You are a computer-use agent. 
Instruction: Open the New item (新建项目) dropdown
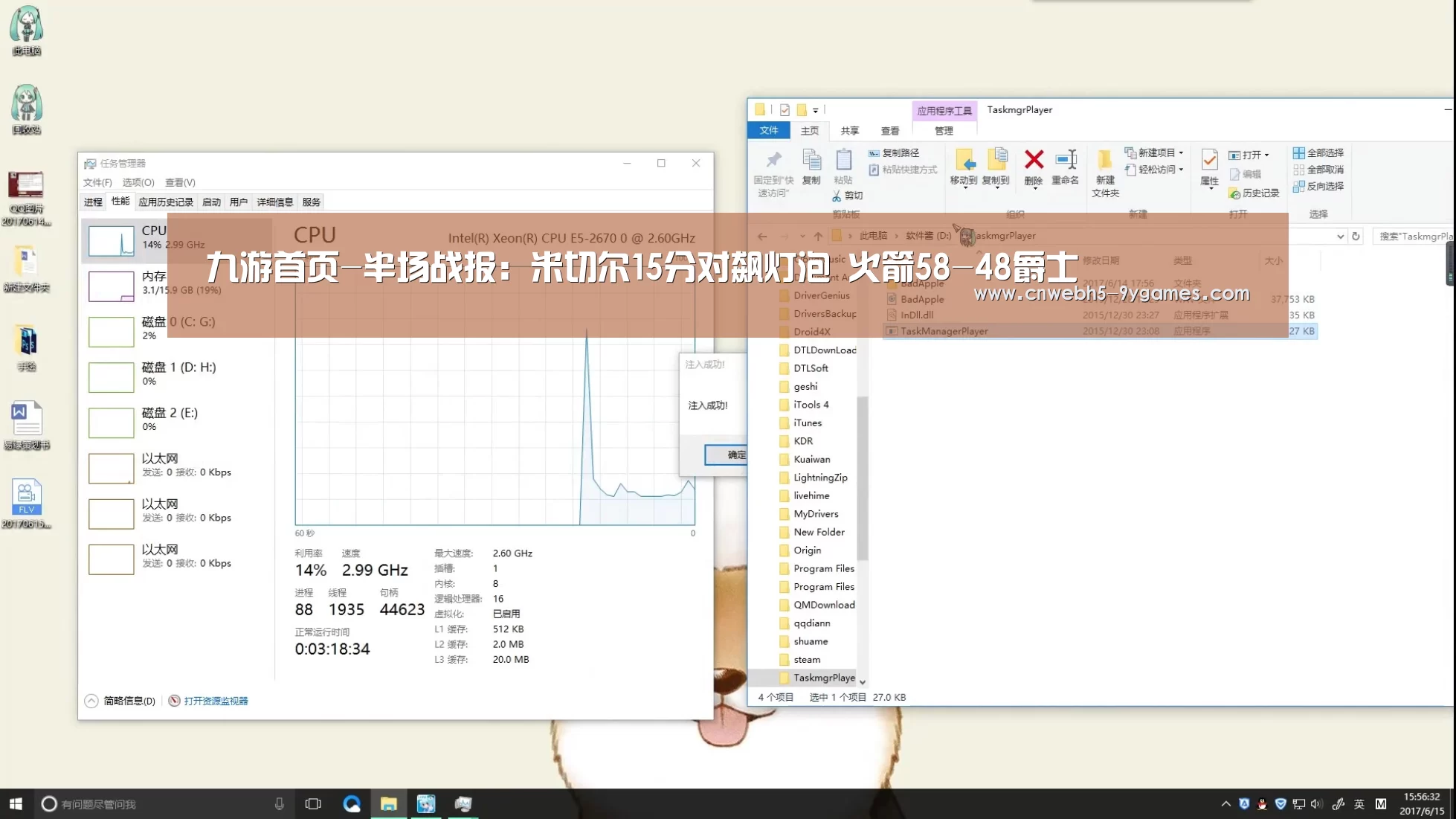point(1154,152)
